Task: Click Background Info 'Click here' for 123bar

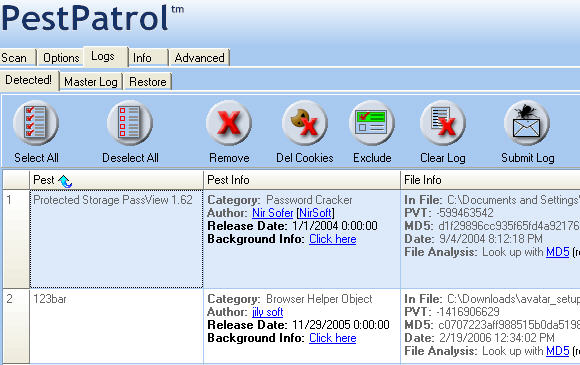Action: click(x=333, y=338)
